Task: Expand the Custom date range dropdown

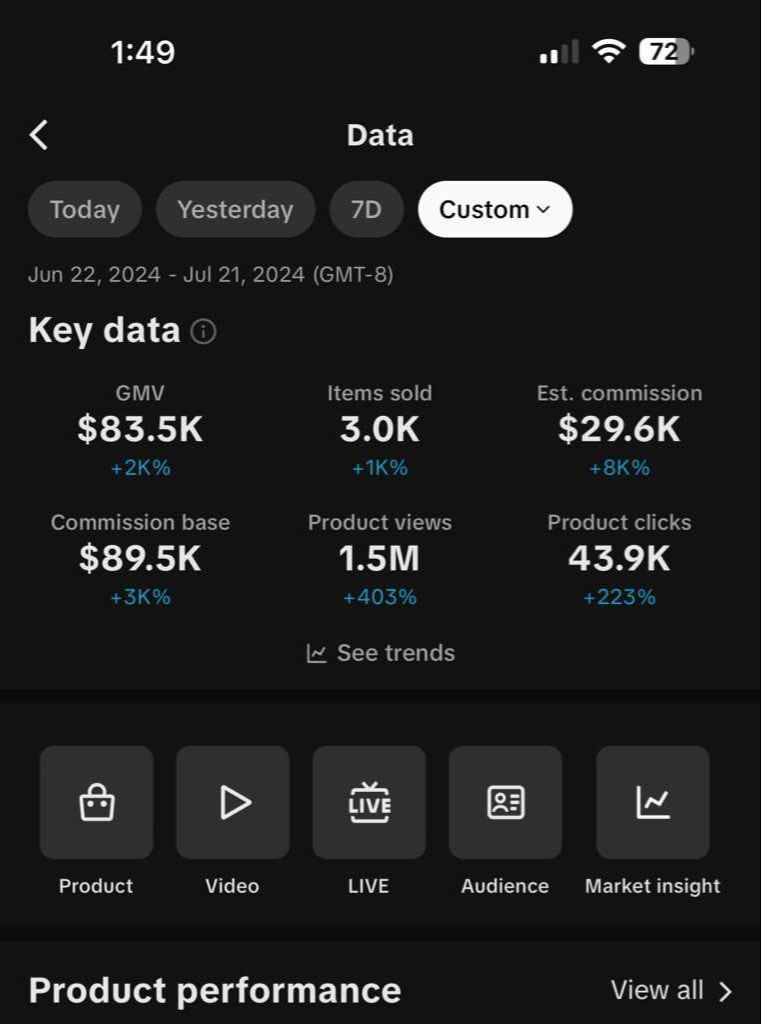Action: [x=495, y=209]
